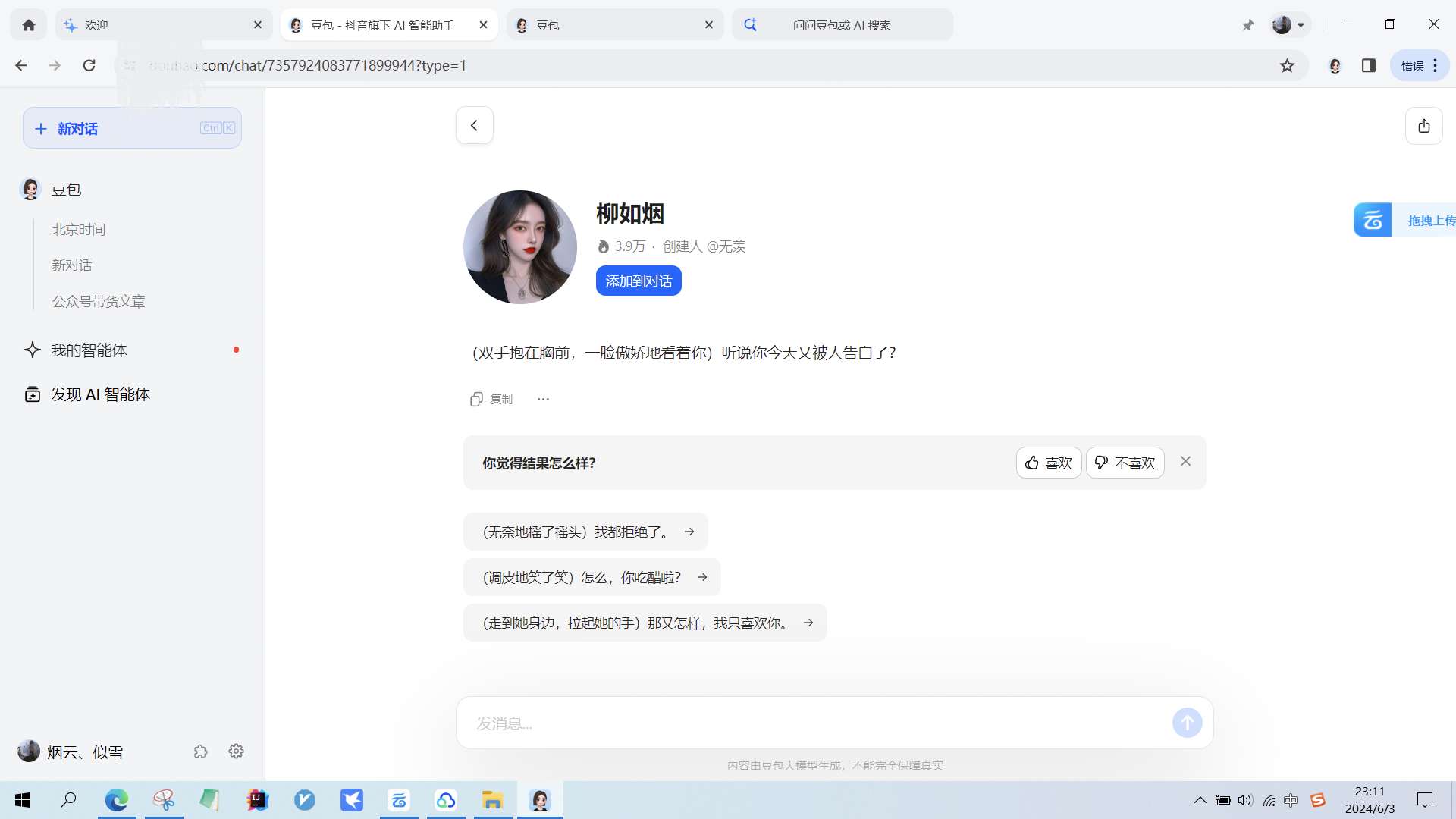This screenshot has width=1456, height=819.
Task: Click the thumbs-up 喜欢 button
Action: (x=1048, y=463)
